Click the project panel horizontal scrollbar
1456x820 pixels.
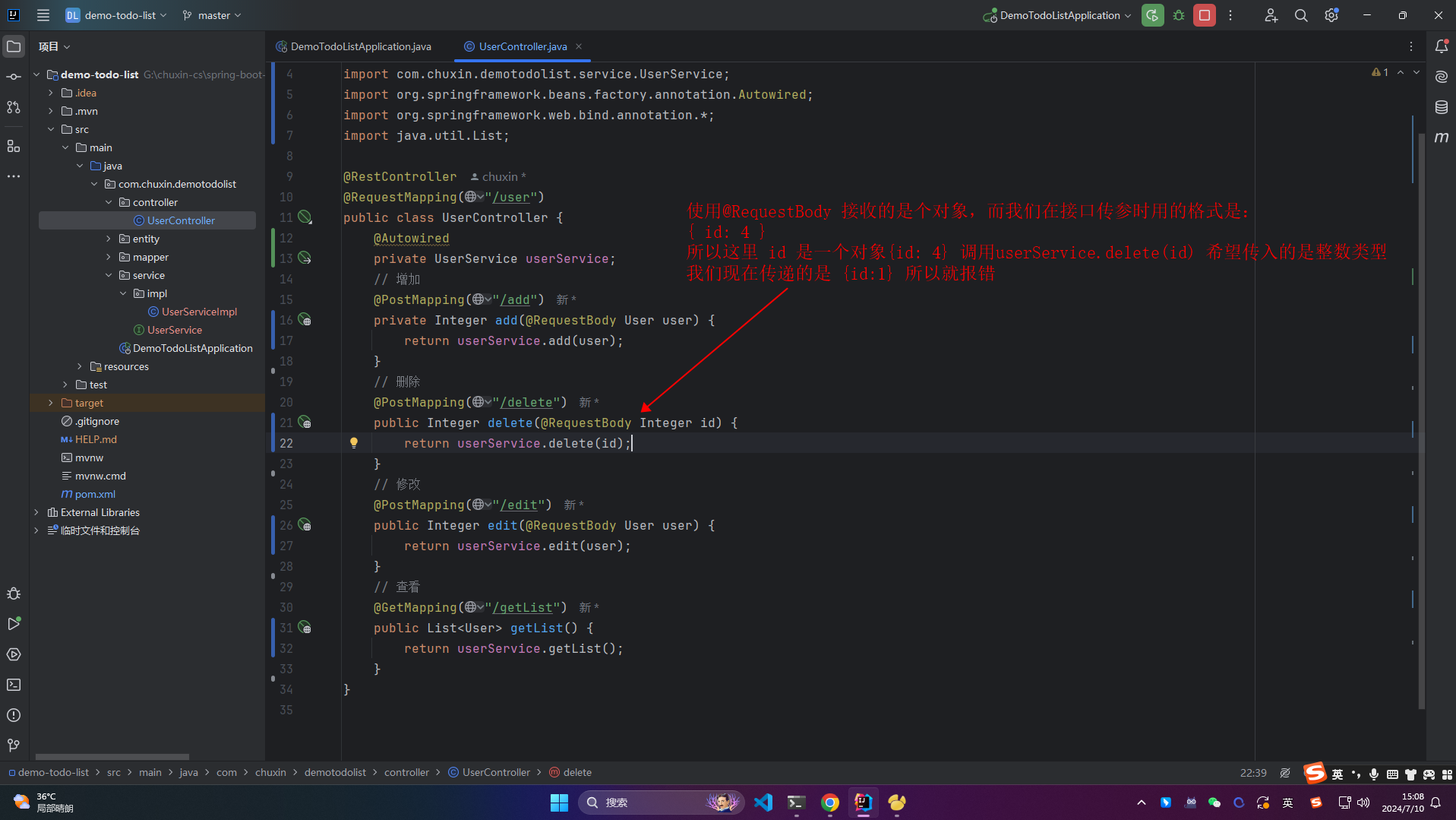(112, 757)
